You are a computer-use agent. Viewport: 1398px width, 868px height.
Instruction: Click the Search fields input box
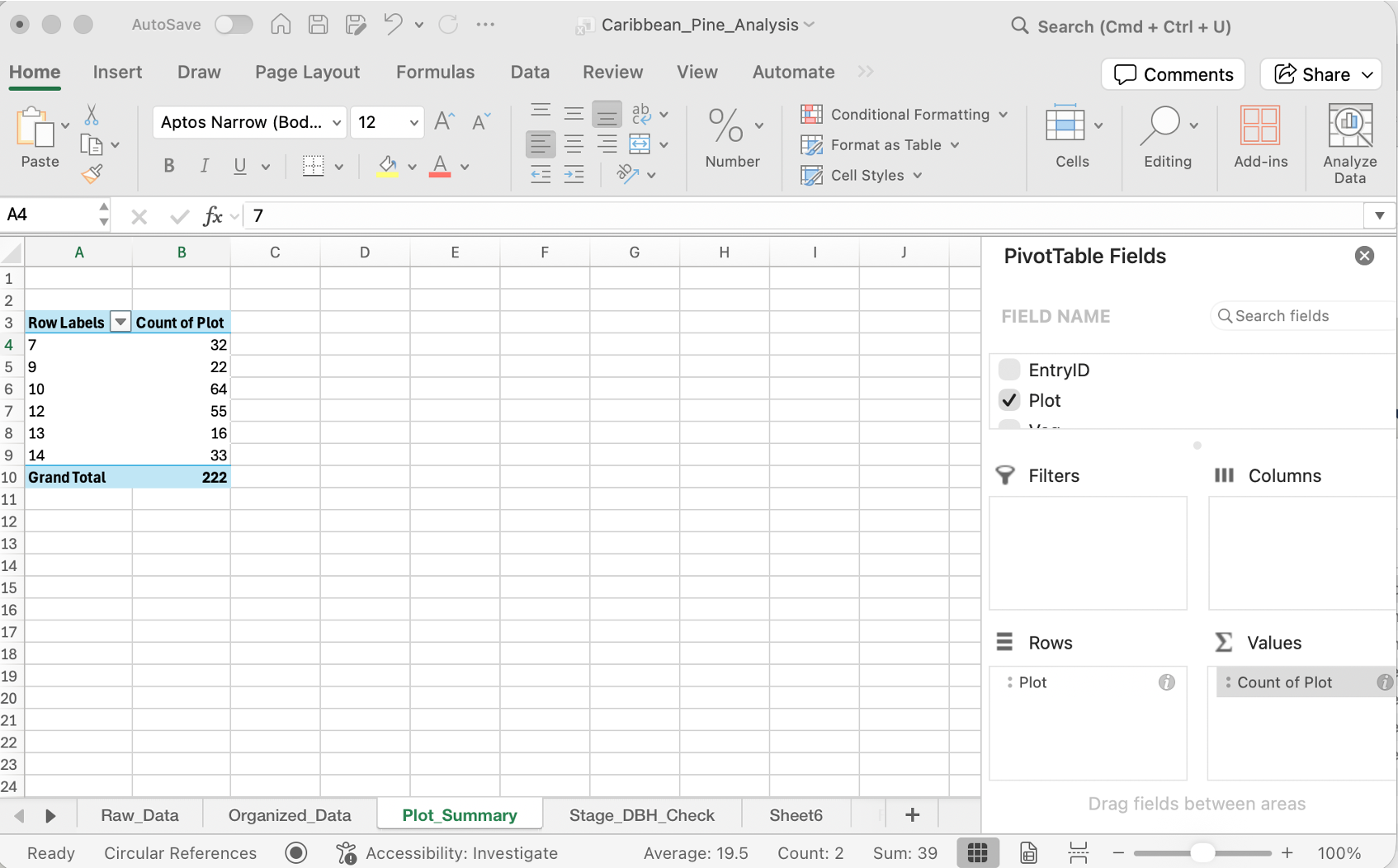[x=1304, y=316]
